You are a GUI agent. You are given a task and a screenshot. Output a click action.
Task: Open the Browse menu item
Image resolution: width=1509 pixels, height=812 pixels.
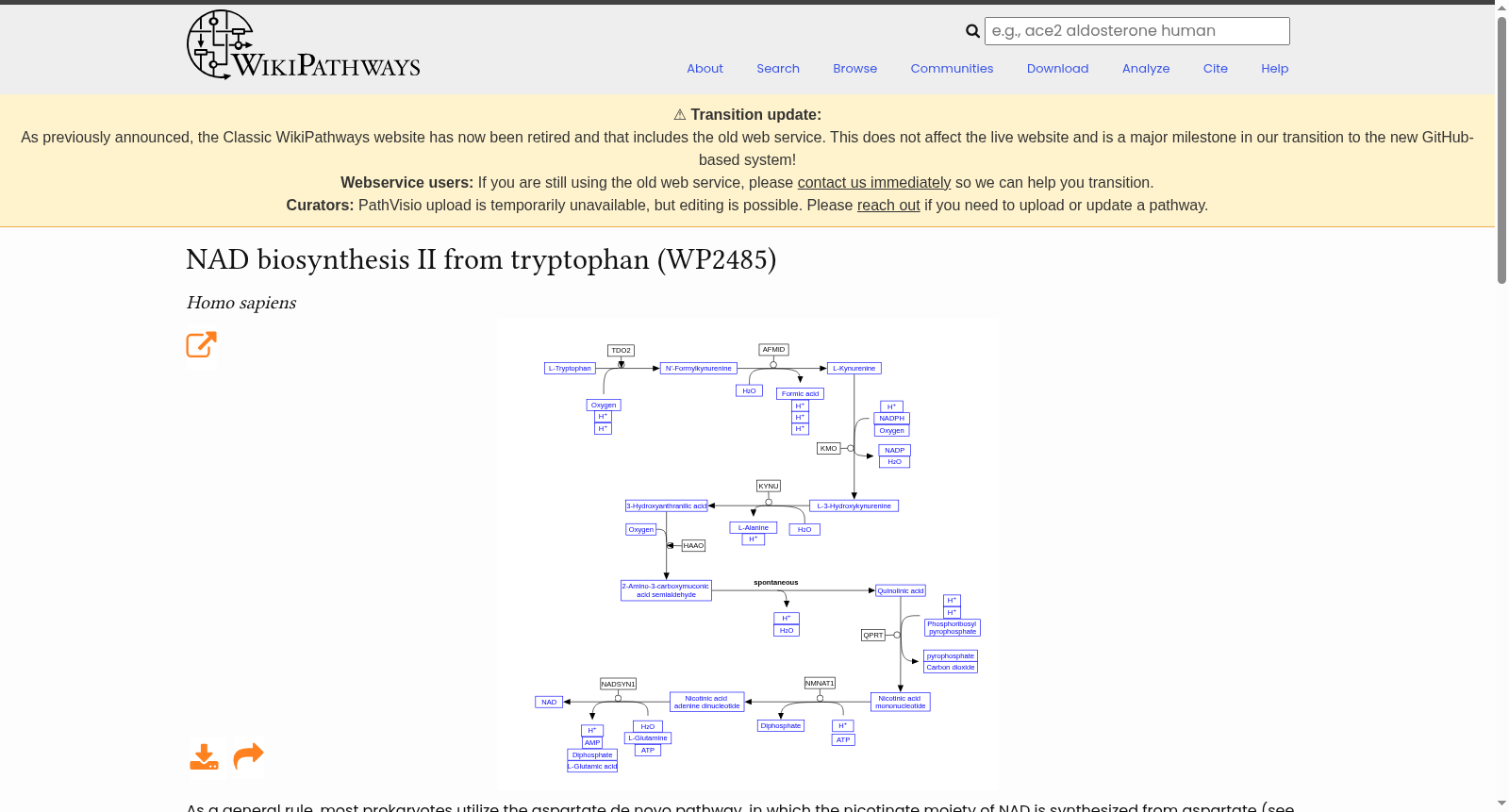click(855, 69)
